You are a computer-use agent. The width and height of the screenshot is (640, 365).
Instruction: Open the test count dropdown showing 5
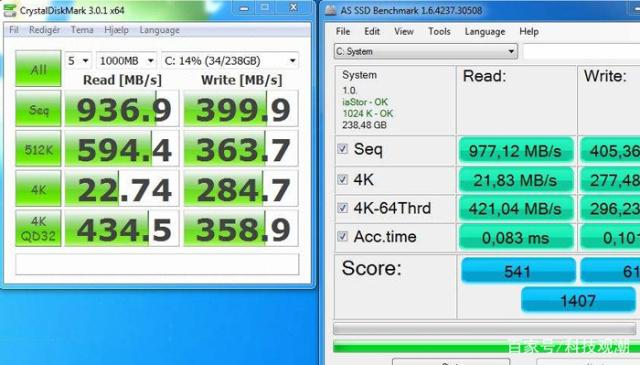78,61
